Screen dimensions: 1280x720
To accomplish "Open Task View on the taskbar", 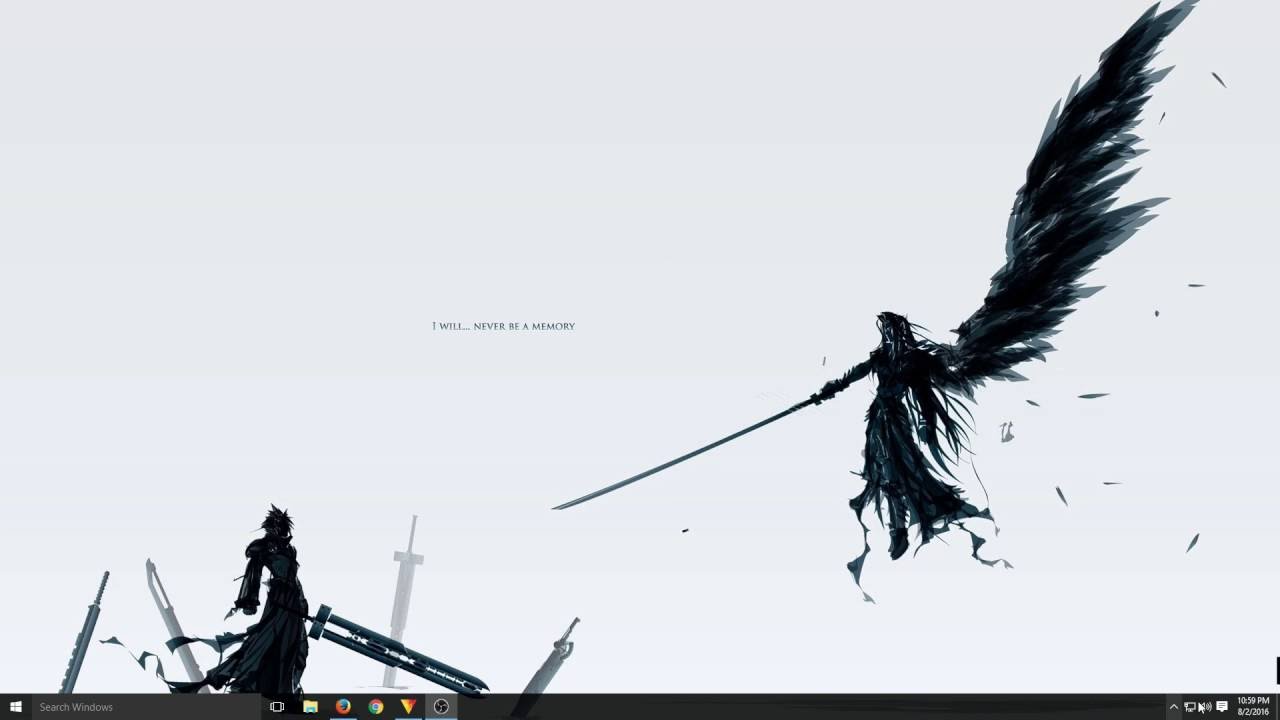I will point(277,707).
